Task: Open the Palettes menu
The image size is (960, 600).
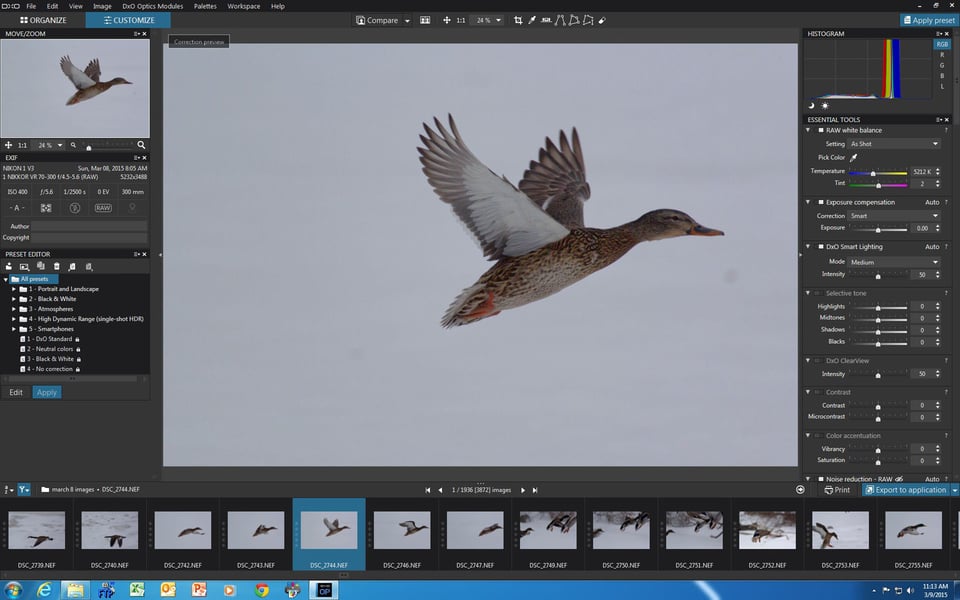Action: (x=205, y=6)
